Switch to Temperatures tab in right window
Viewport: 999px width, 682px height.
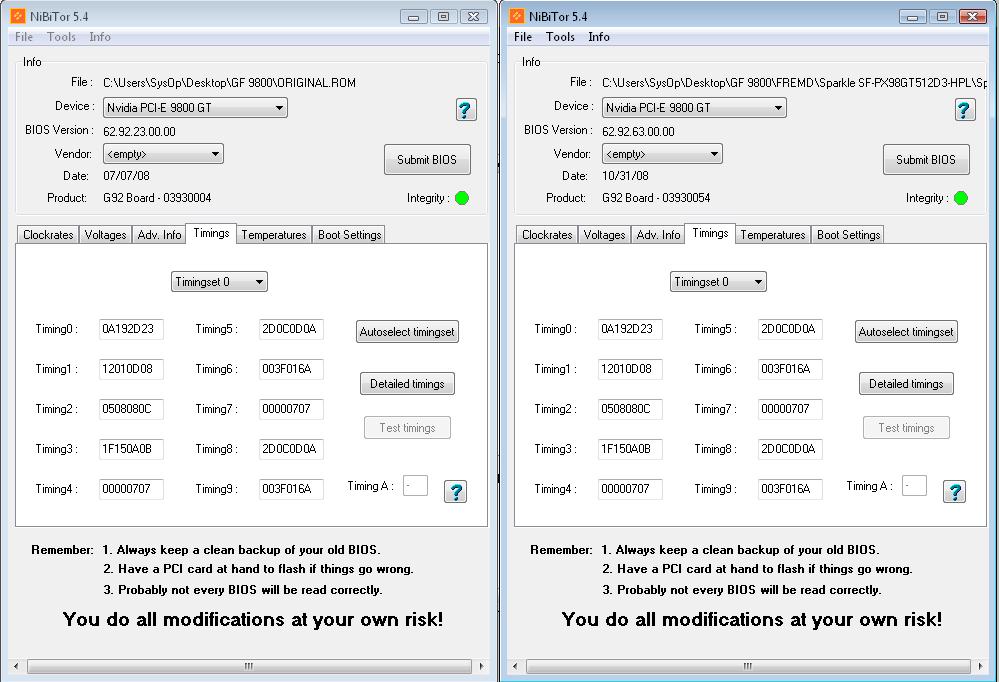point(773,235)
